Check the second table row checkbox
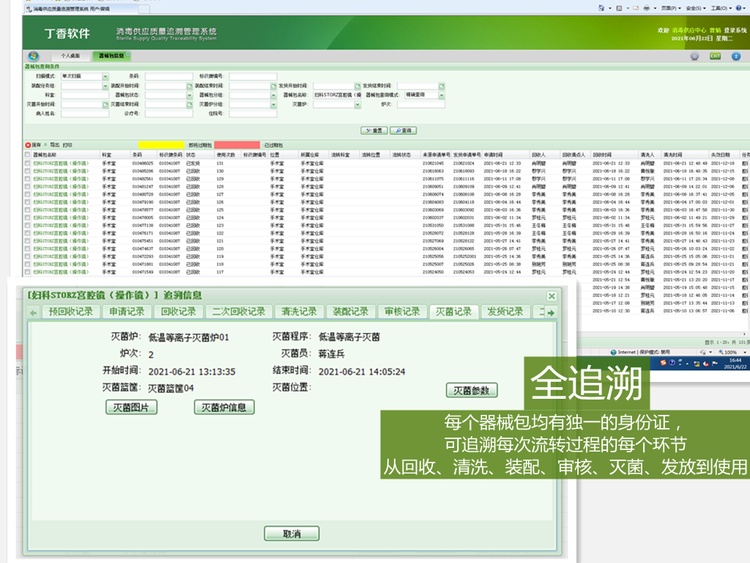Viewport: 750px width, 563px height. pos(27,169)
